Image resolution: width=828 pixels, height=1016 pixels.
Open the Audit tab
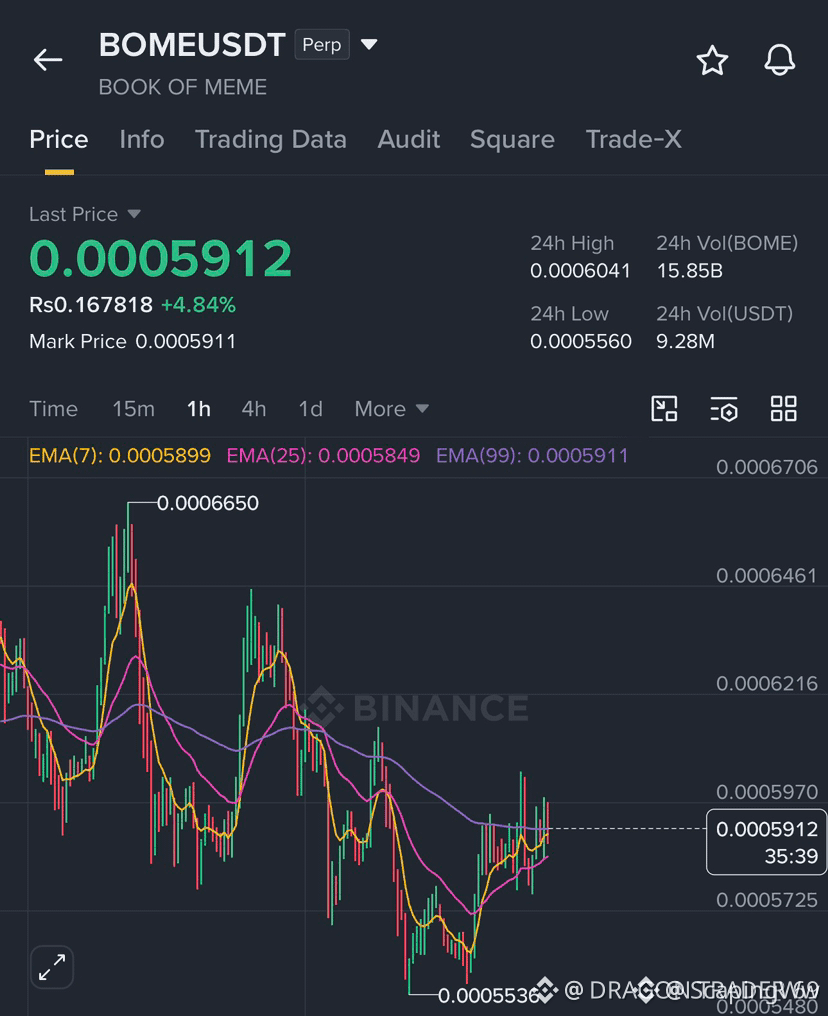409,139
